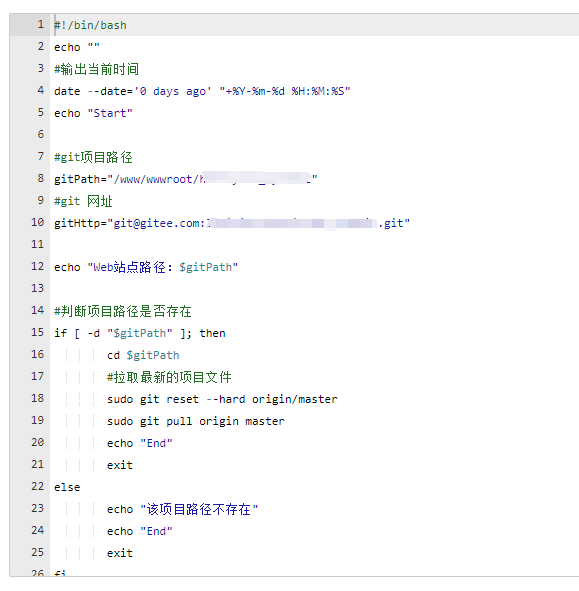Click the echo Web站点路径 line
Screen dimensions: 579x591
[x=146, y=267]
